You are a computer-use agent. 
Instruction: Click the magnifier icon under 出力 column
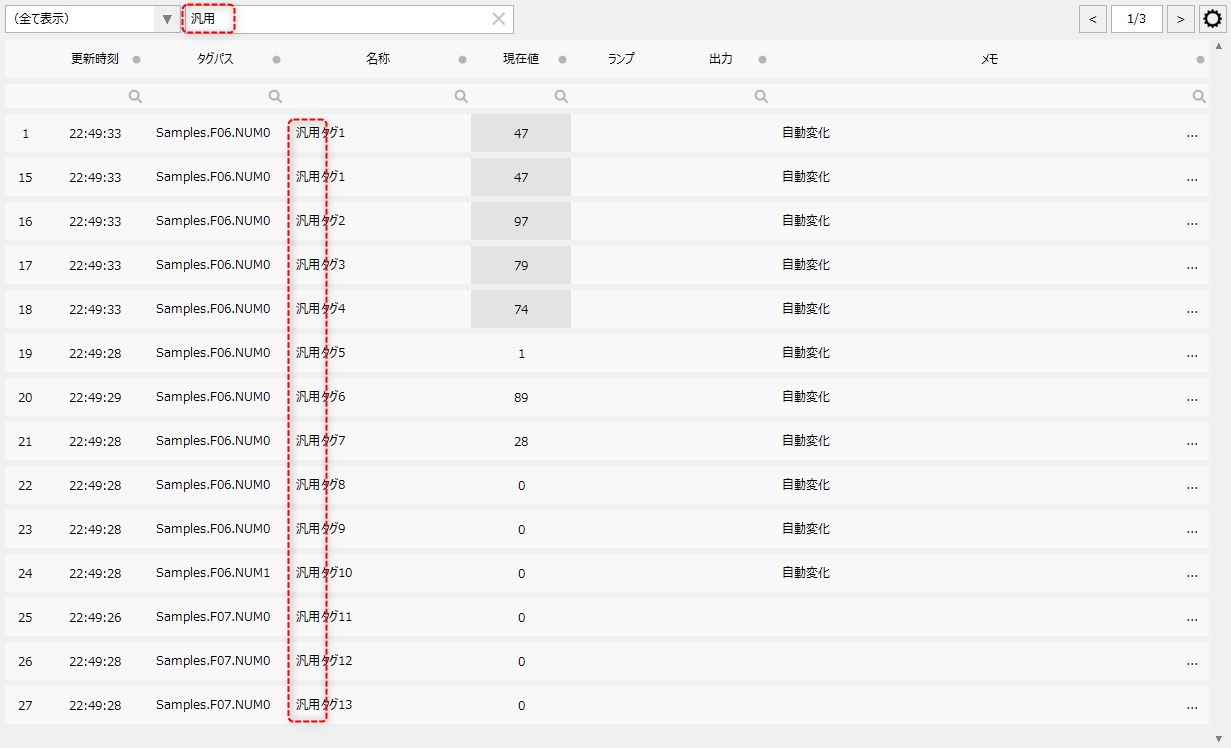(760, 95)
